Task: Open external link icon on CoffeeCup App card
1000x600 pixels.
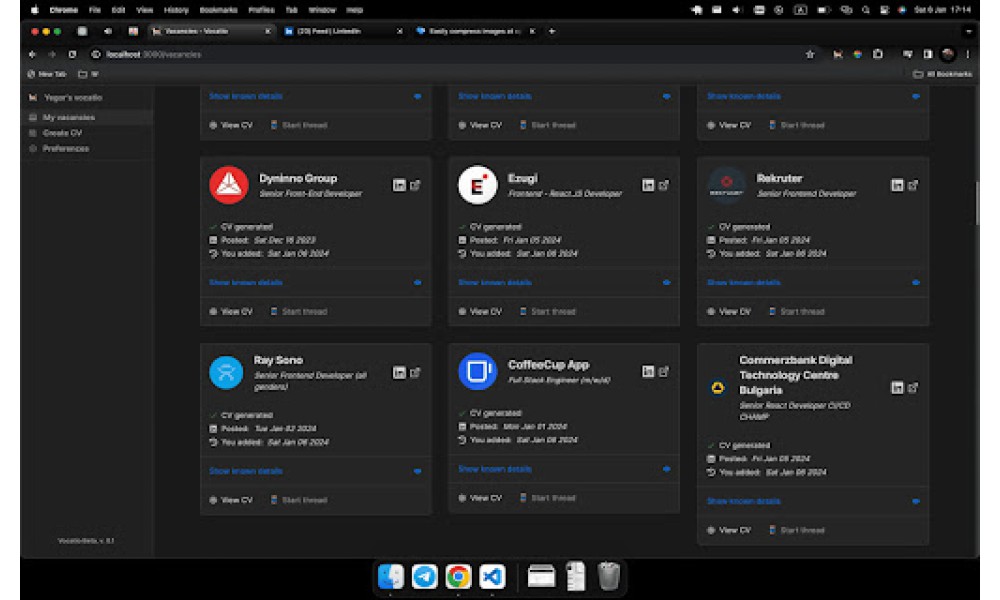Action: pos(664,372)
